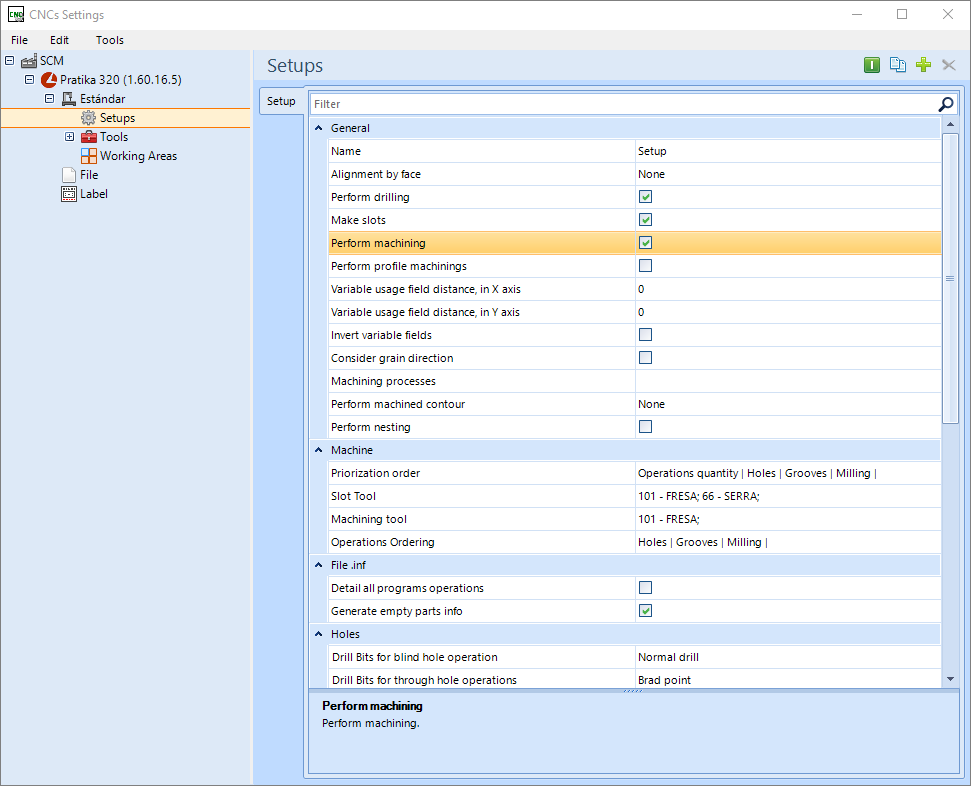
Task: Click into the Filter input field
Action: (624, 104)
